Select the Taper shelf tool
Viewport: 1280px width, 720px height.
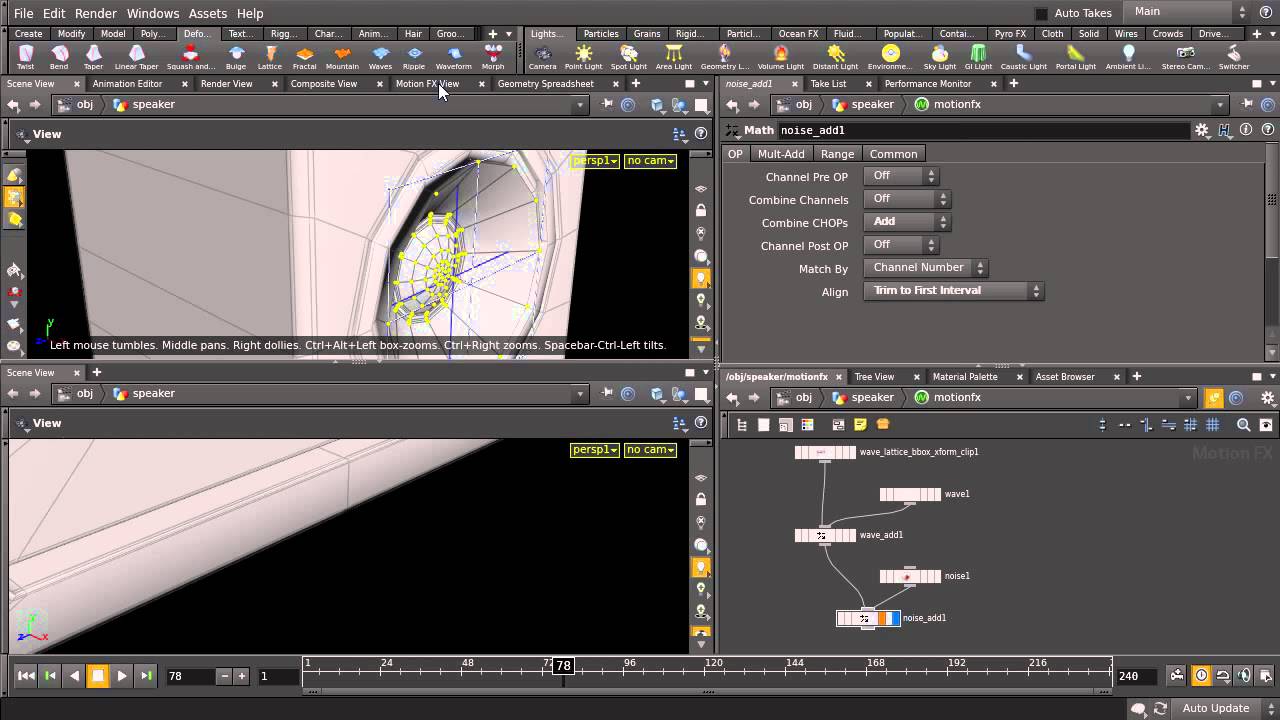coord(93,57)
